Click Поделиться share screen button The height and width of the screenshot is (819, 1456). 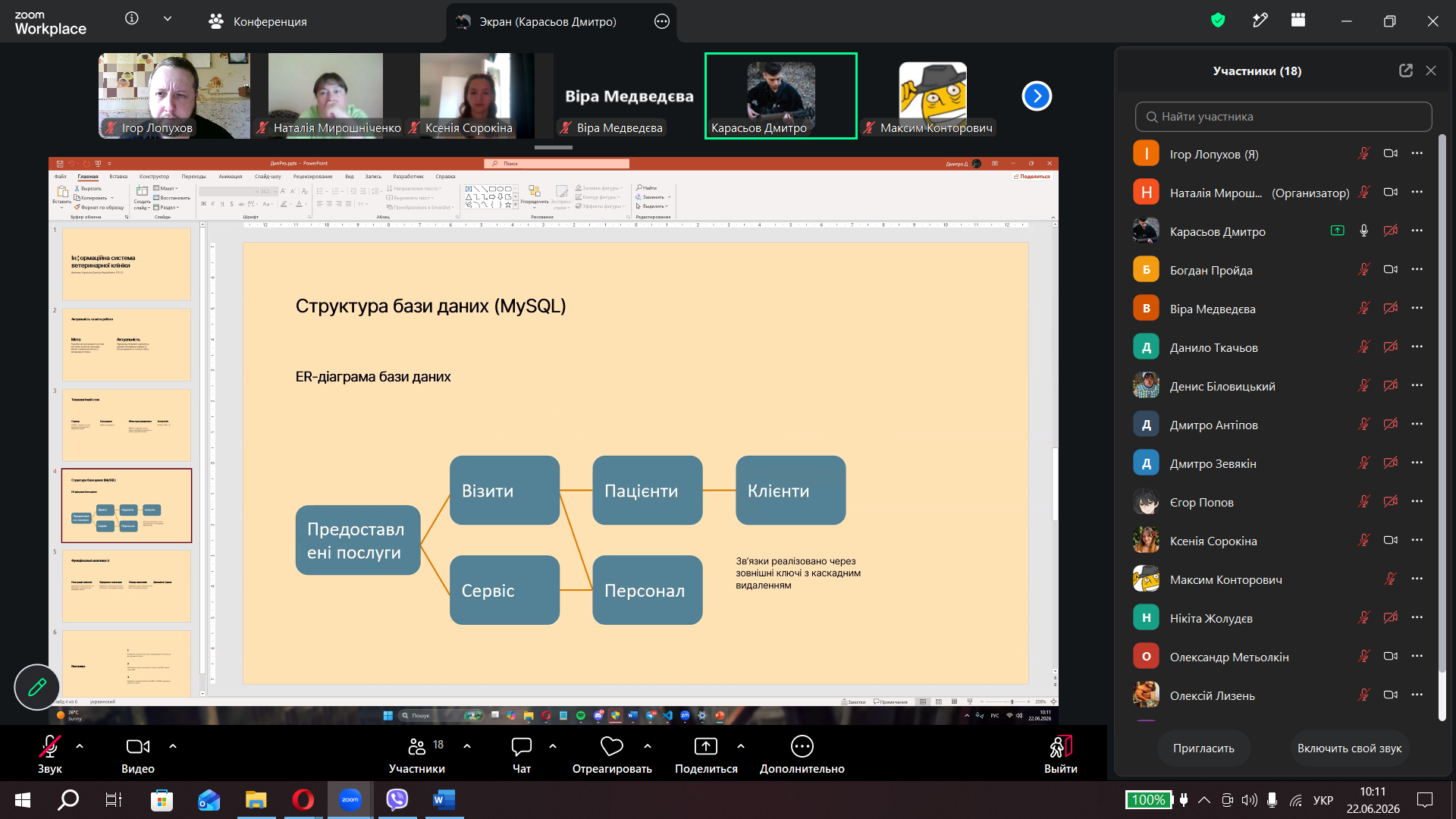pyautogui.click(x=706, y=754)
